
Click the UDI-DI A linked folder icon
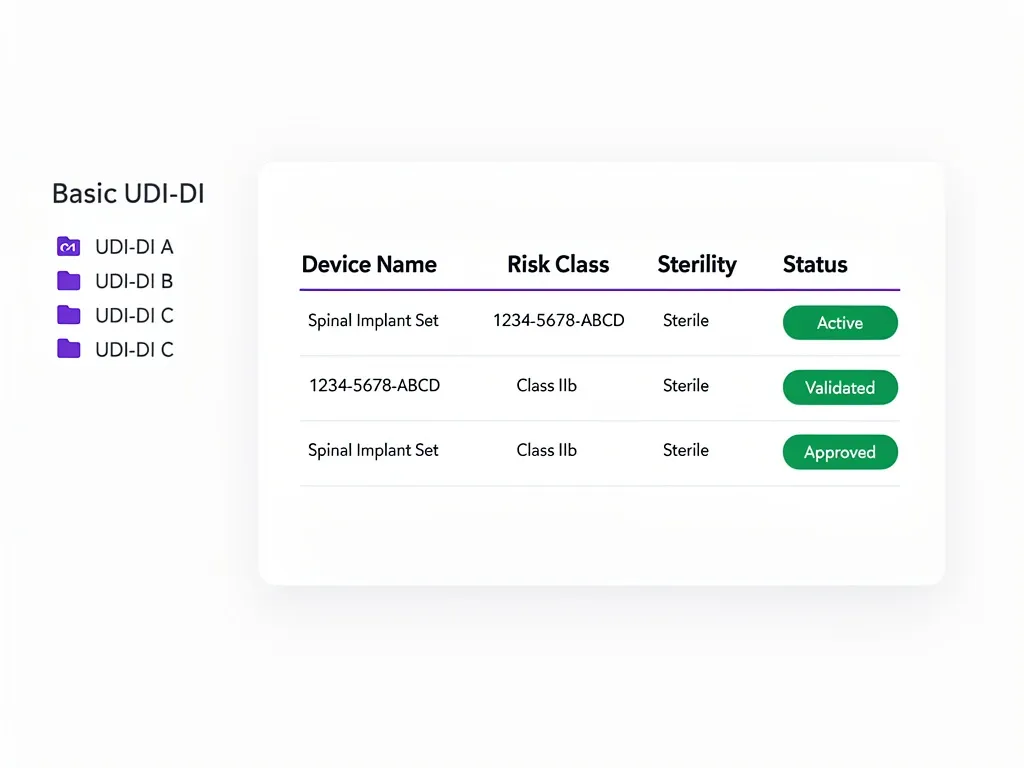point(68,246)
